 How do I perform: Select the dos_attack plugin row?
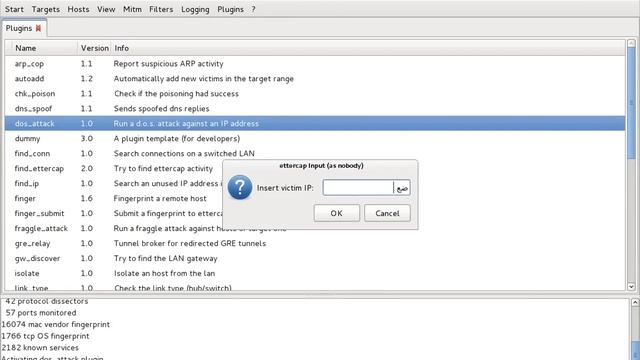click(x=315, y=123)
